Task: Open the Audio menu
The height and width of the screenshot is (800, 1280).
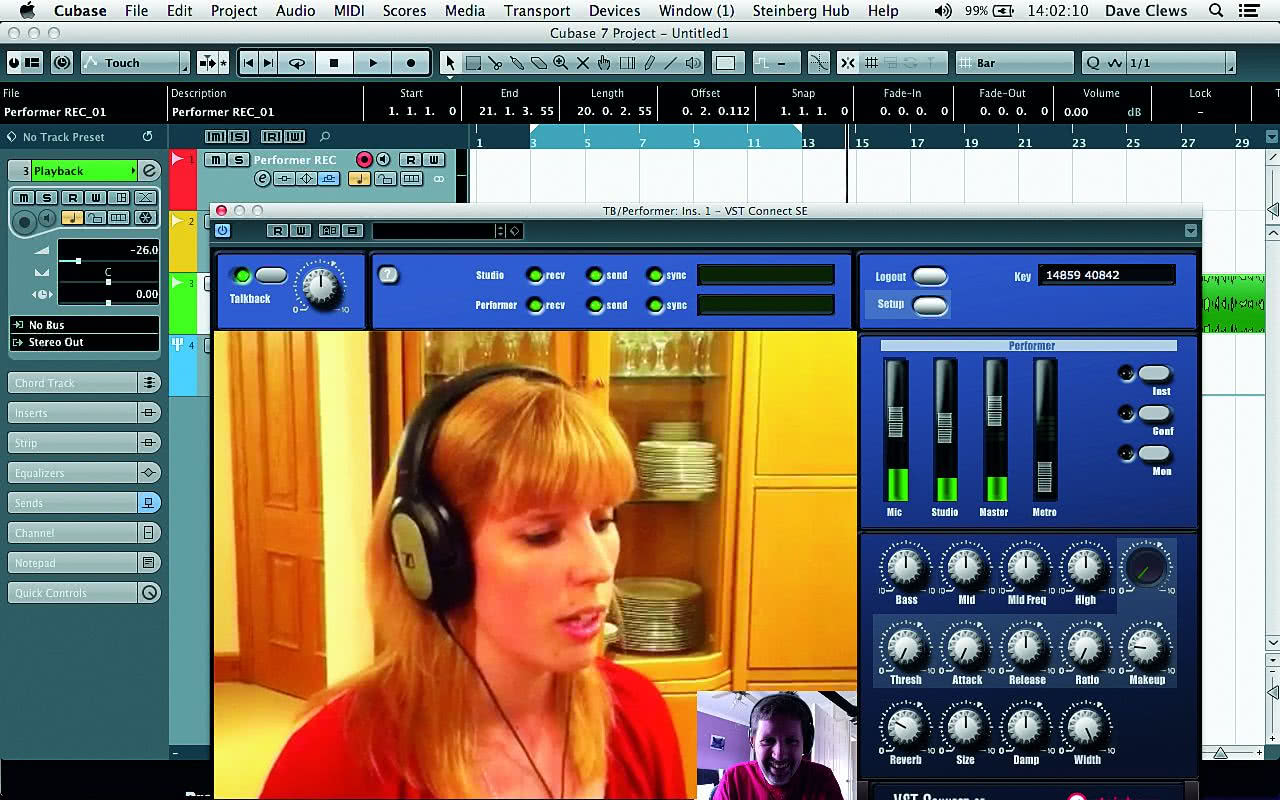Action: 296,11
